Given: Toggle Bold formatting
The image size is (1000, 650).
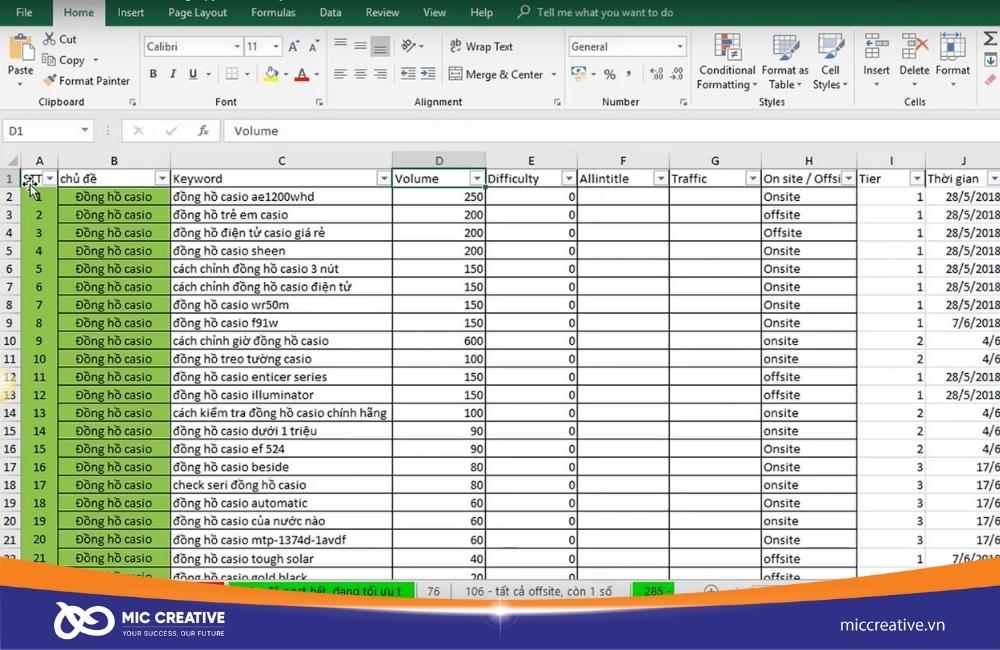Looking at the screenshot, I should pyautogui.click(x=153, y=74).
